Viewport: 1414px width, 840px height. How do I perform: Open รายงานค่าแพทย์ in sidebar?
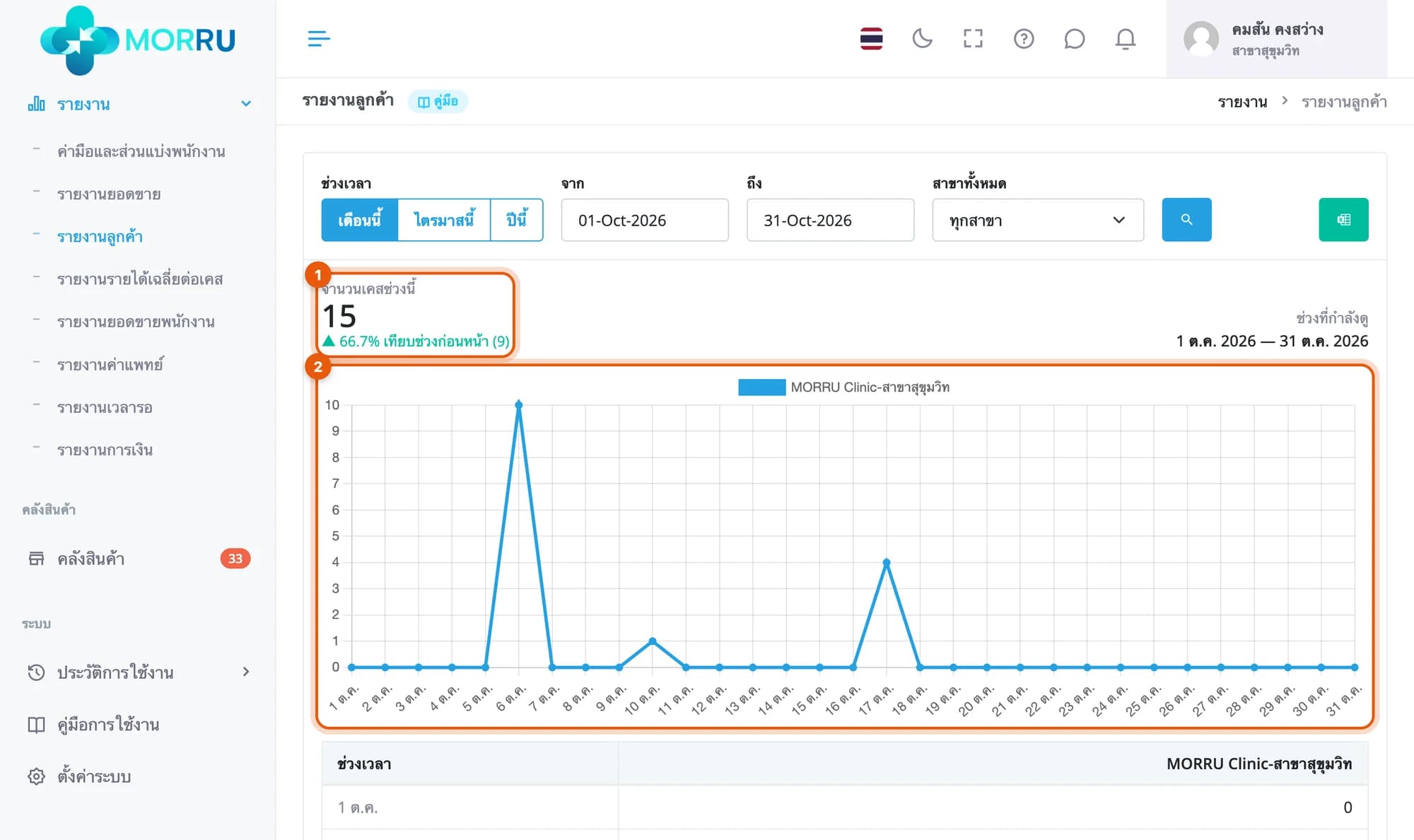(110, 365)
